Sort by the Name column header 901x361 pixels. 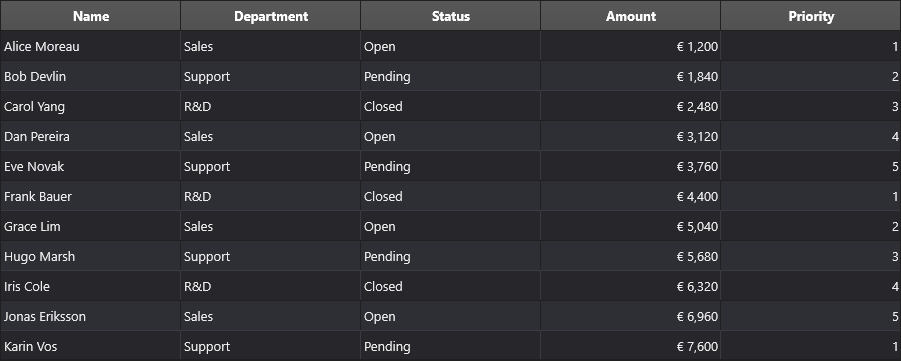90,16
